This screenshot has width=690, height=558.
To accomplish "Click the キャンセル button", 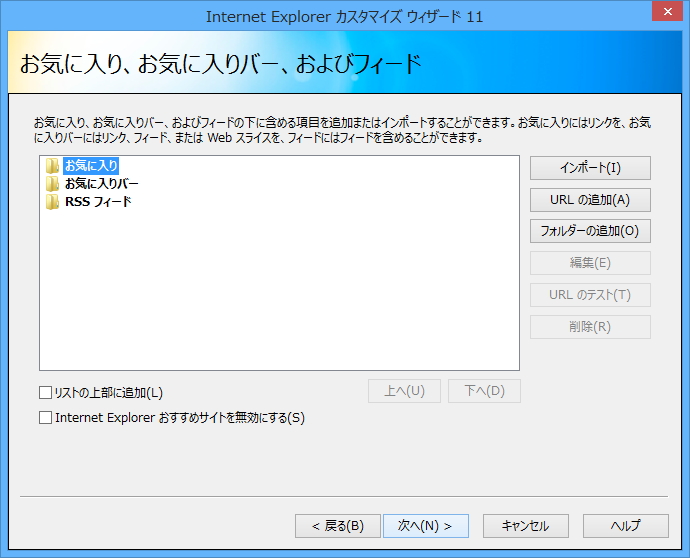I will [x=525, y=526].
